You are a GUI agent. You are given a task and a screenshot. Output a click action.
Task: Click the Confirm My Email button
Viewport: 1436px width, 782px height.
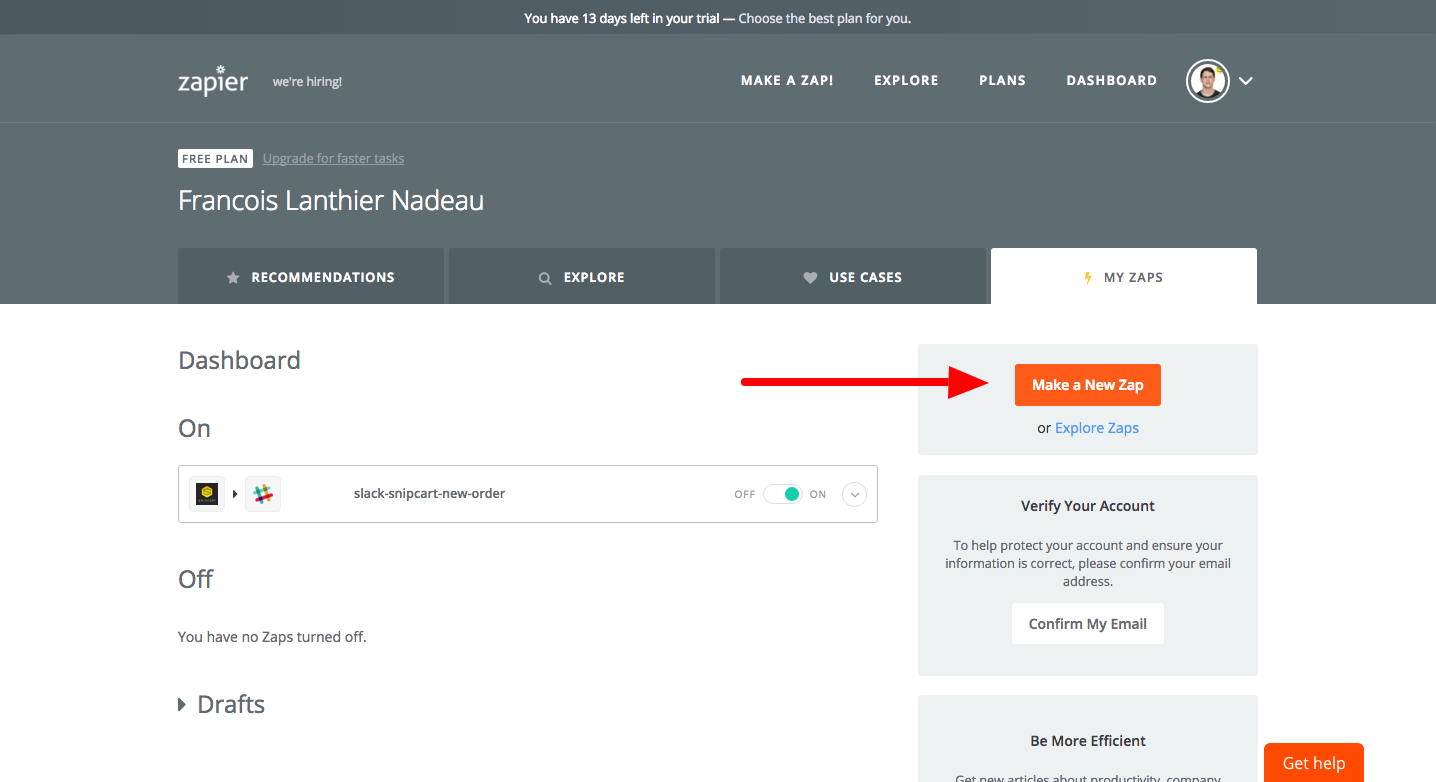pos(1088,623)
